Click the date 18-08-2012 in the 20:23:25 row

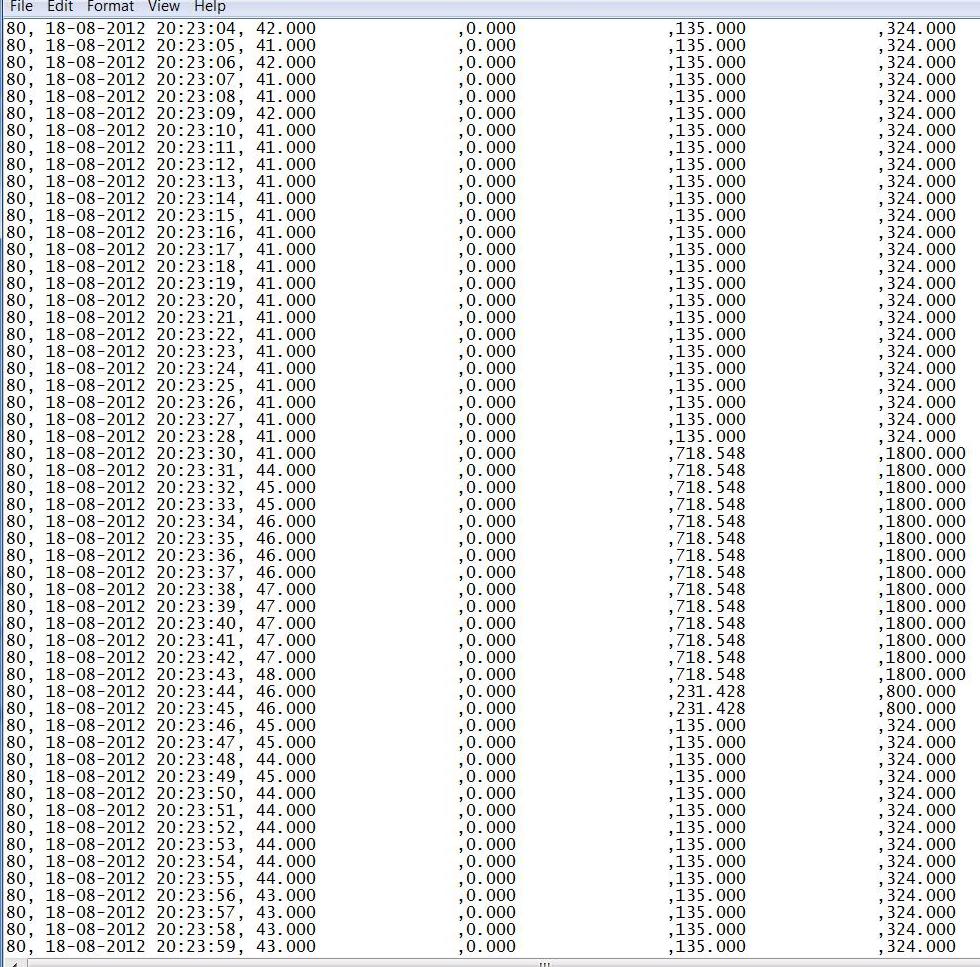click(95, 386)
